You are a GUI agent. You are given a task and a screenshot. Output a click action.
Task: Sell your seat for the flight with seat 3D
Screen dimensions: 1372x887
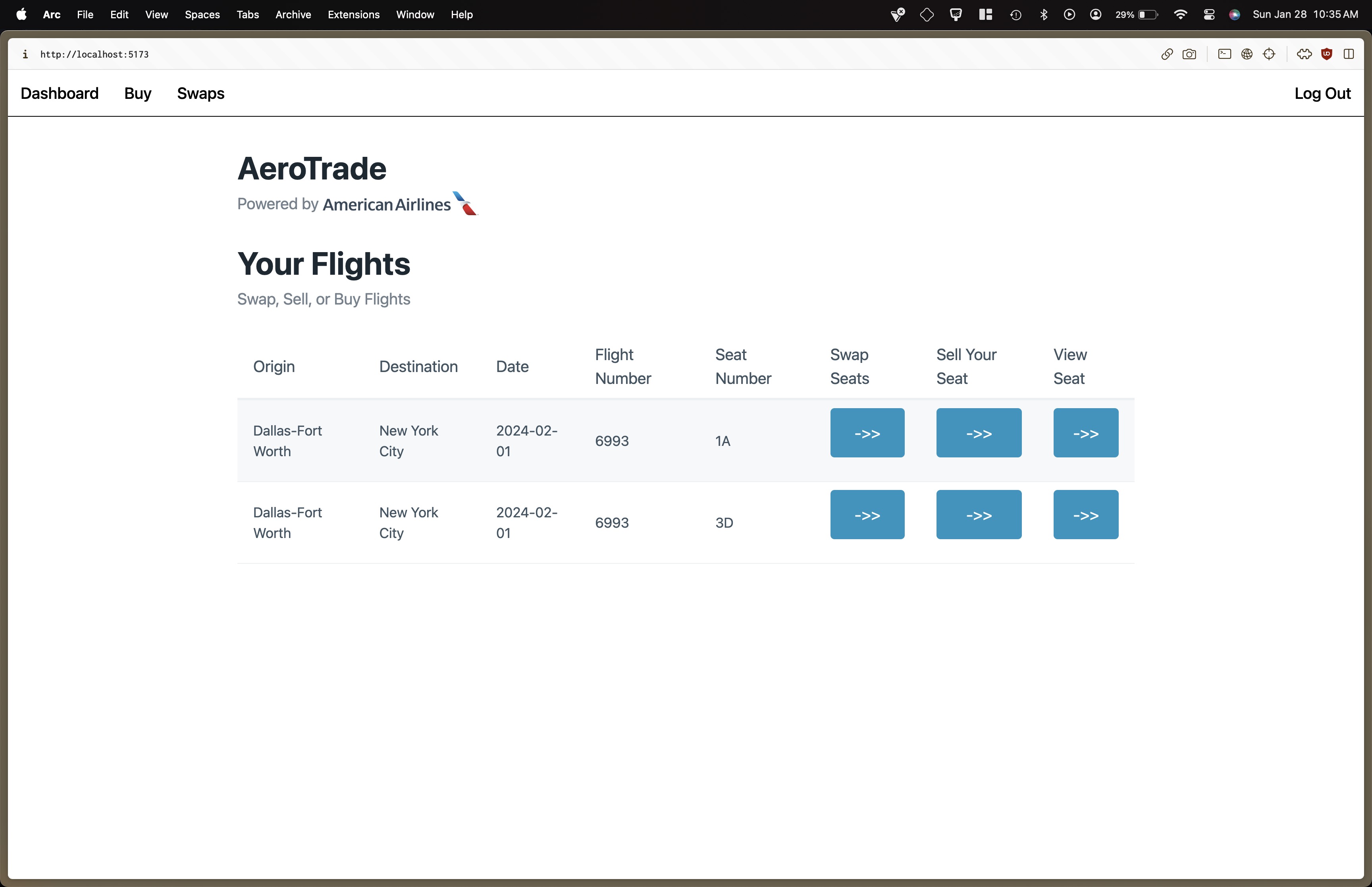click(978, 514)
